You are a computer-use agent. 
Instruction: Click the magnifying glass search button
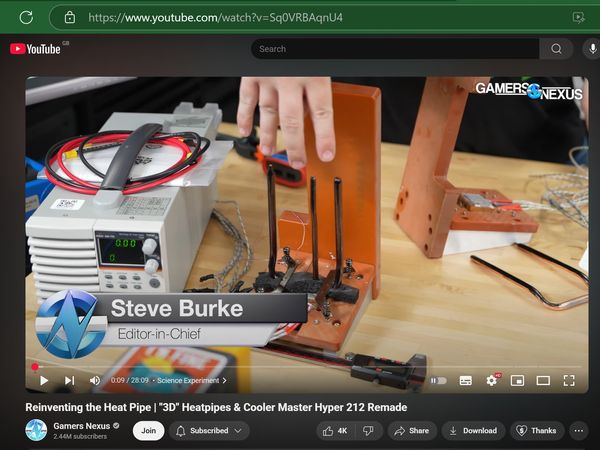[x=556, y=49]
